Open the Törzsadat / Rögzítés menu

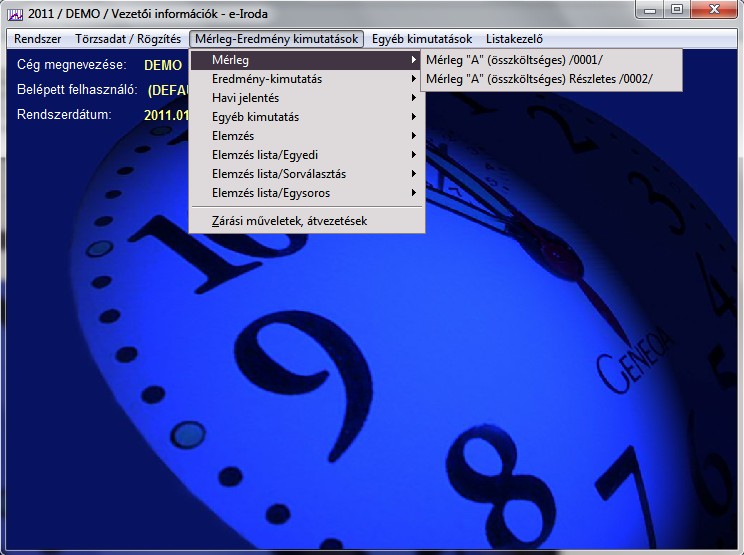128,39
